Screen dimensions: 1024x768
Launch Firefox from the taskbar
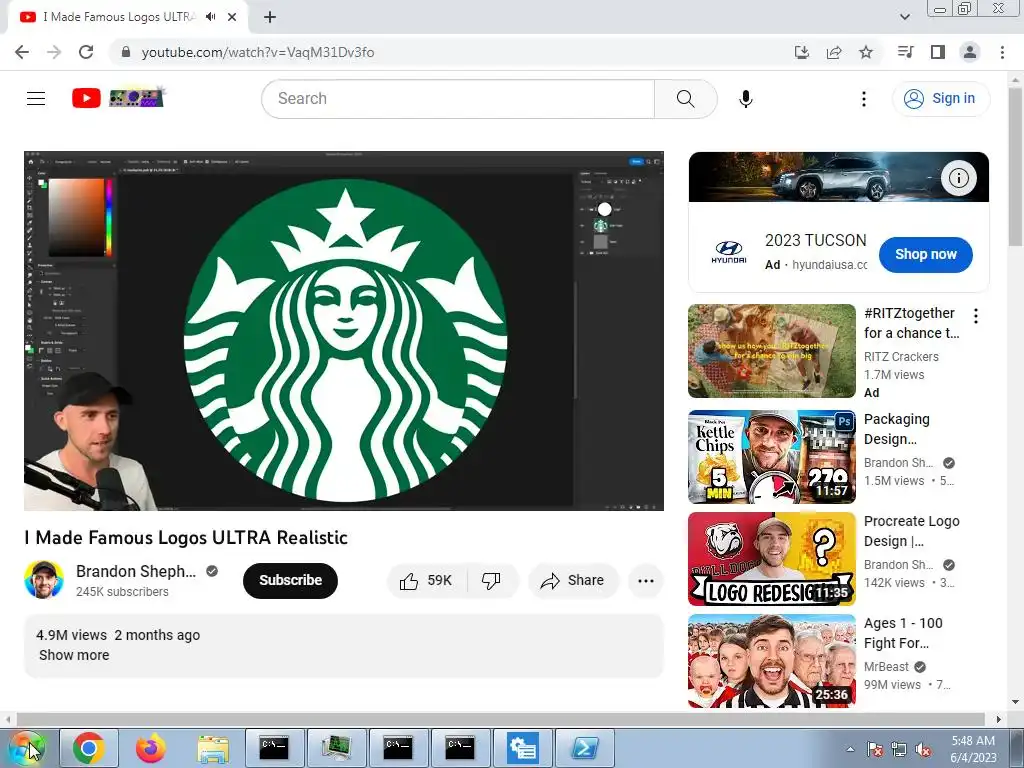coord(151,748)
